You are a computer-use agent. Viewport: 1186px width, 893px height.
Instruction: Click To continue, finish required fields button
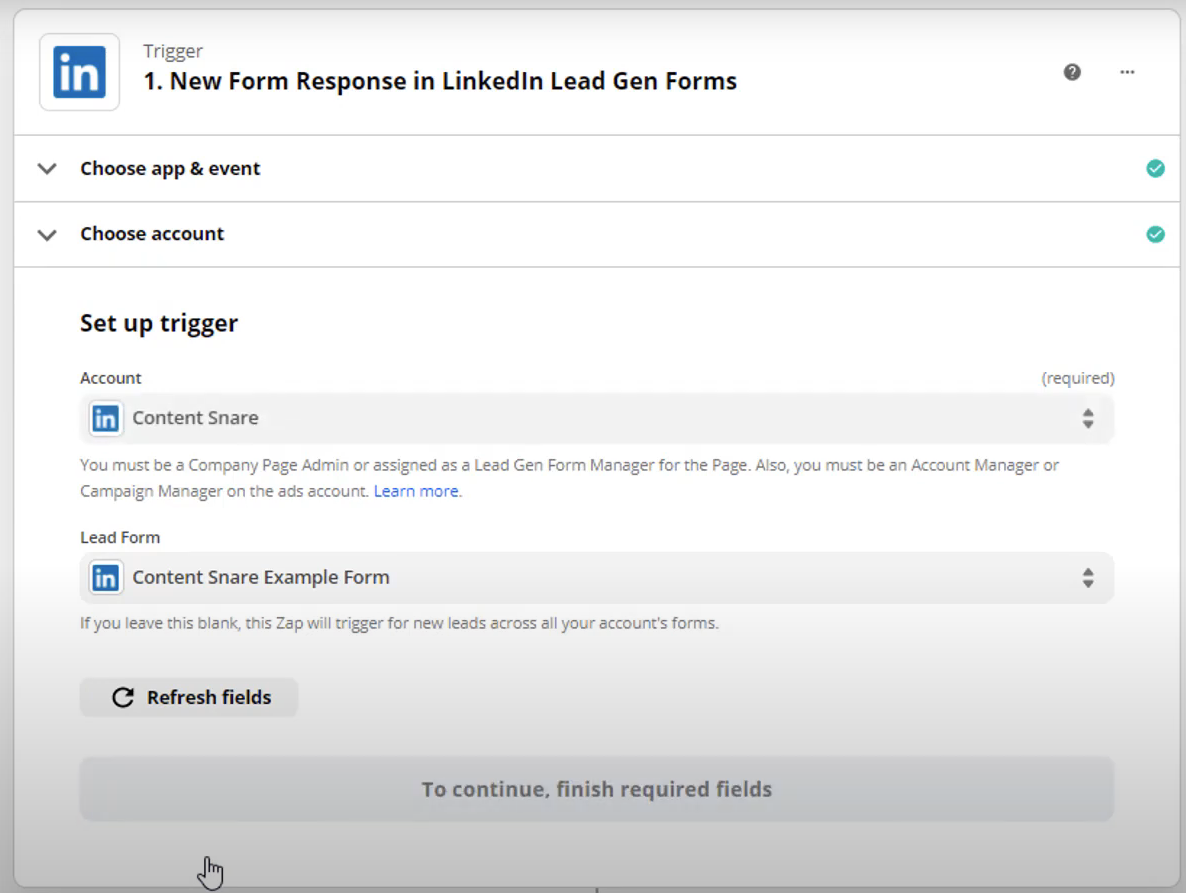(x=597, y=789)
